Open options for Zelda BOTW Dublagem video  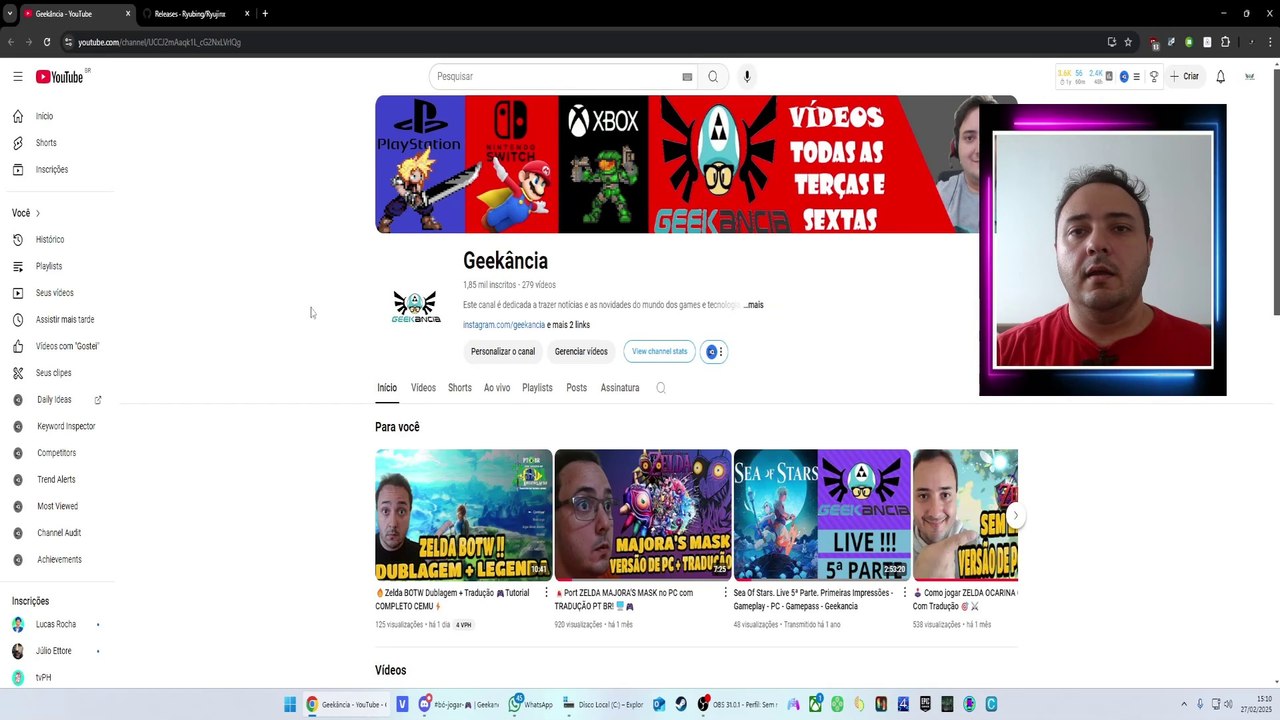[546, 593]
